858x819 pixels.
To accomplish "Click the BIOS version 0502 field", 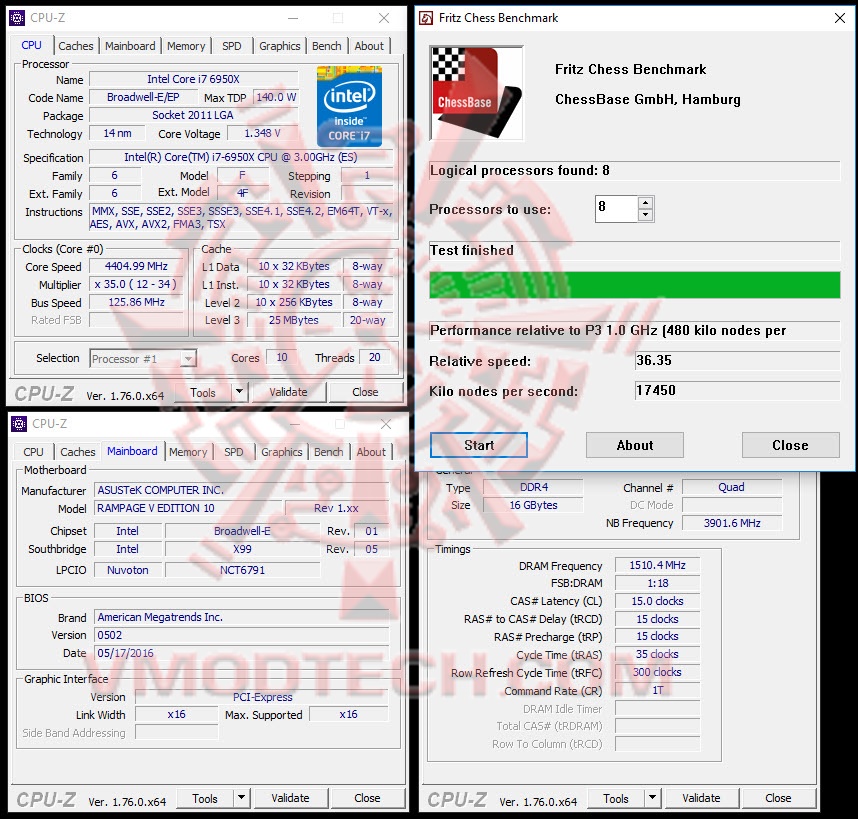I will click(242, 635).
